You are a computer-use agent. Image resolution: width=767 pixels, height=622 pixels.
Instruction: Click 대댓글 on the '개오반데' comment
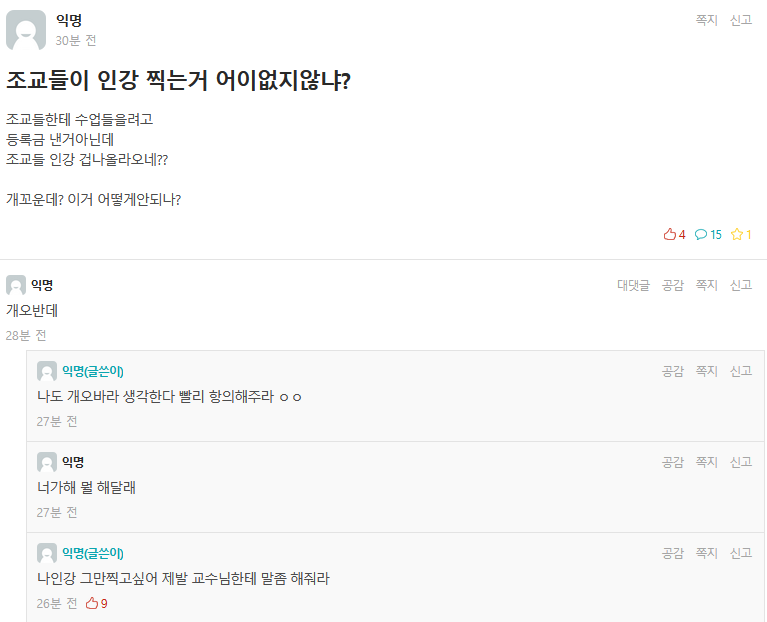pos(633,285)
